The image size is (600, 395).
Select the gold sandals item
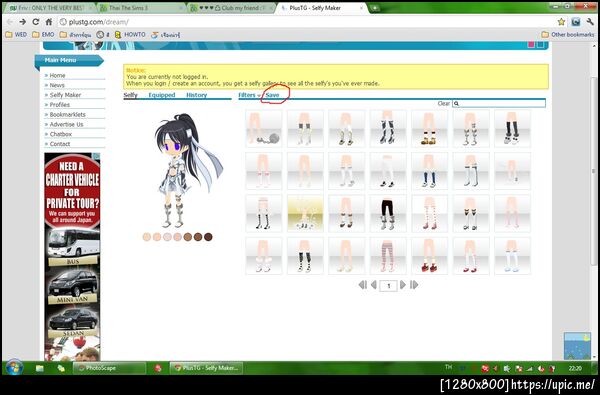(429, 129)
